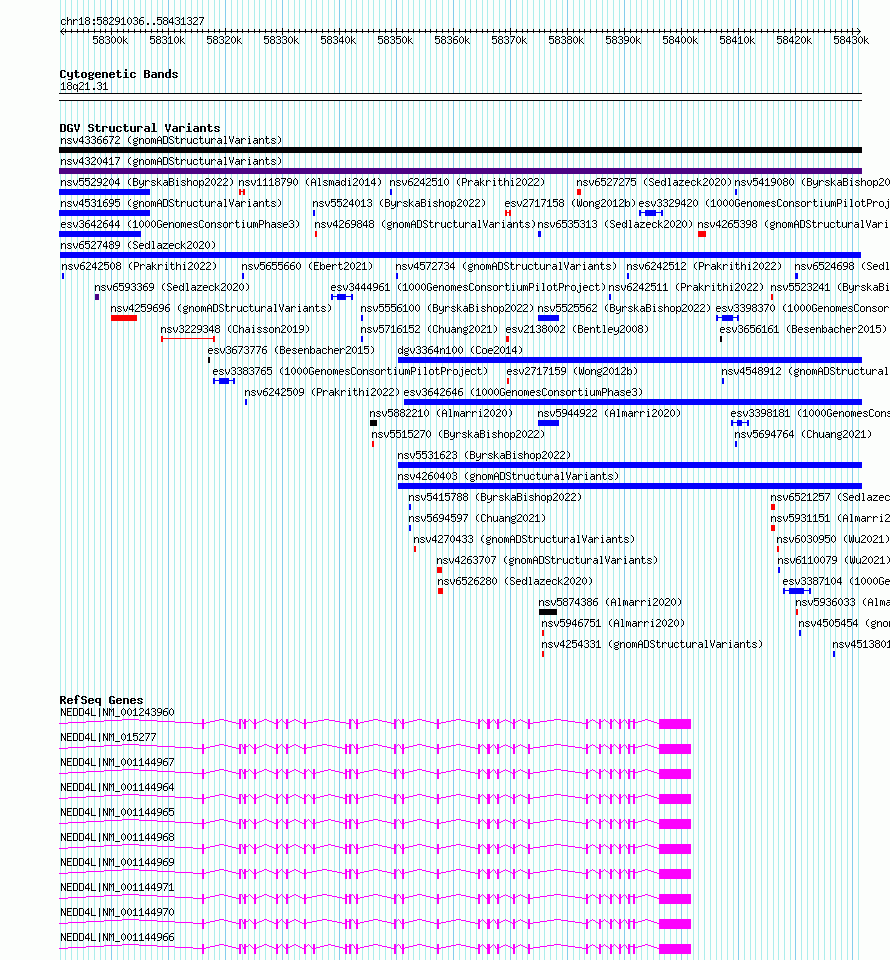Click the black nsv5882210 variant block
The image size is (890, 960).
(x=373, y=423)
